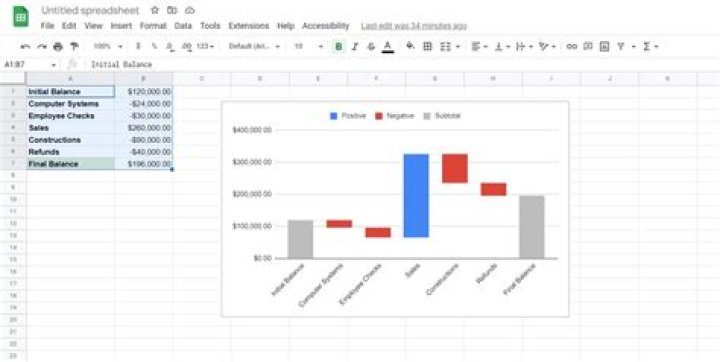The image size is (720, 362).
Task: Expand the functions sigma dropdown
Action: click(x=651, y=46)
